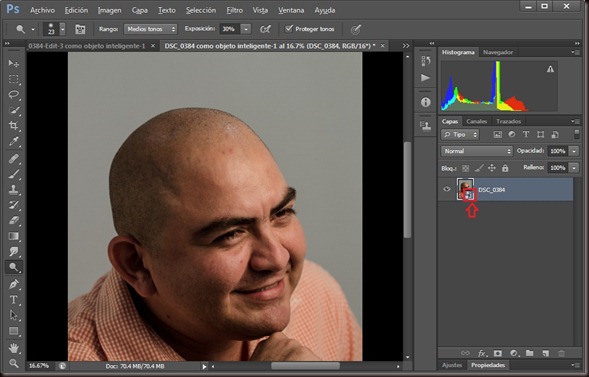Image resolution: width=589 pixels, height=377 pixels.
Task: Select the Move tool
Action: [14, 63]
